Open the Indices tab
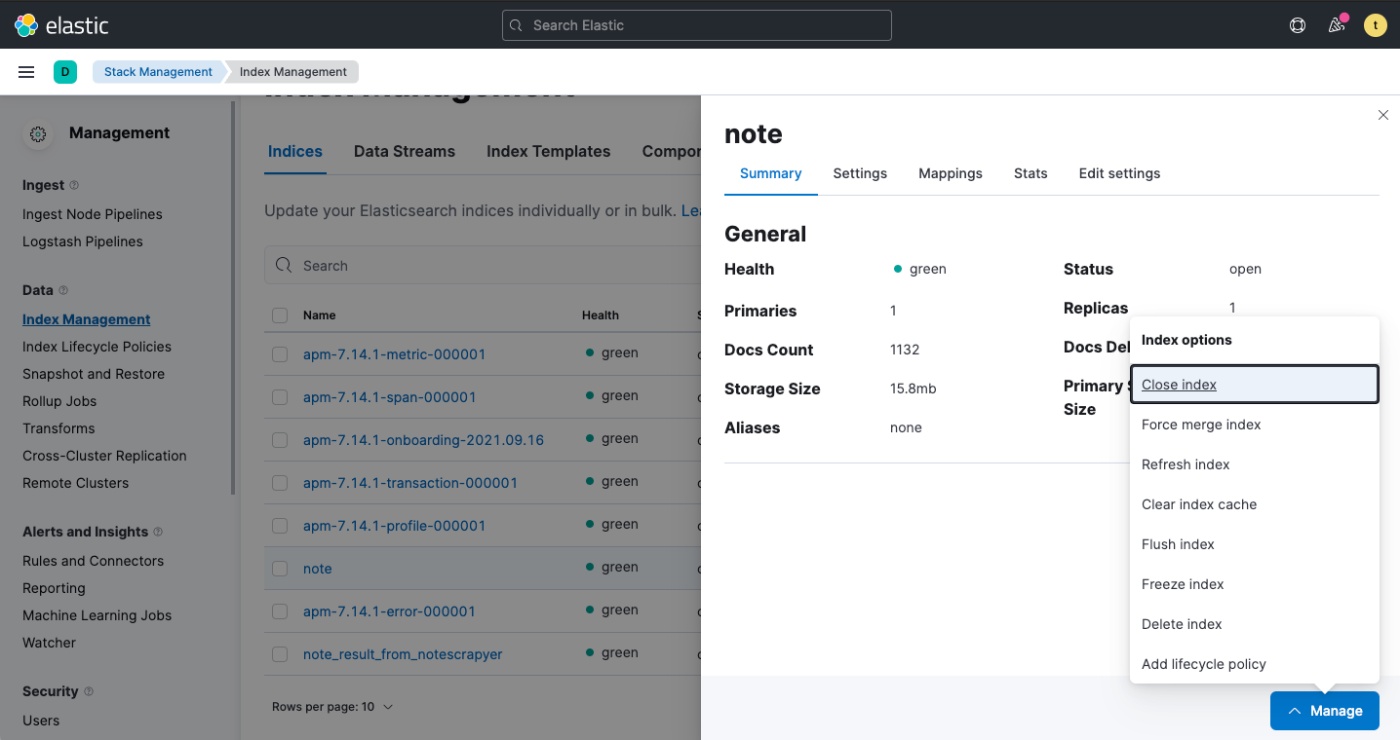This screenshot has height=740, width=1400. point(295,152)
